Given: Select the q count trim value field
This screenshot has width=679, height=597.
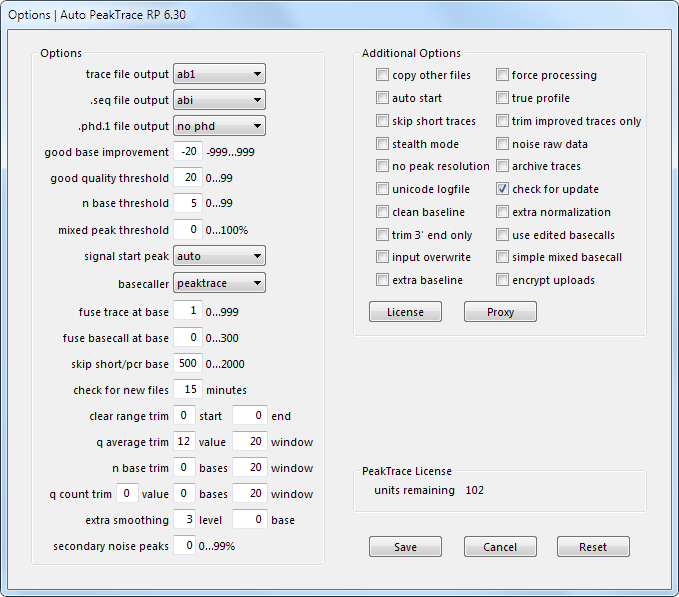Looking at the screenshot, I should point(127,493).
